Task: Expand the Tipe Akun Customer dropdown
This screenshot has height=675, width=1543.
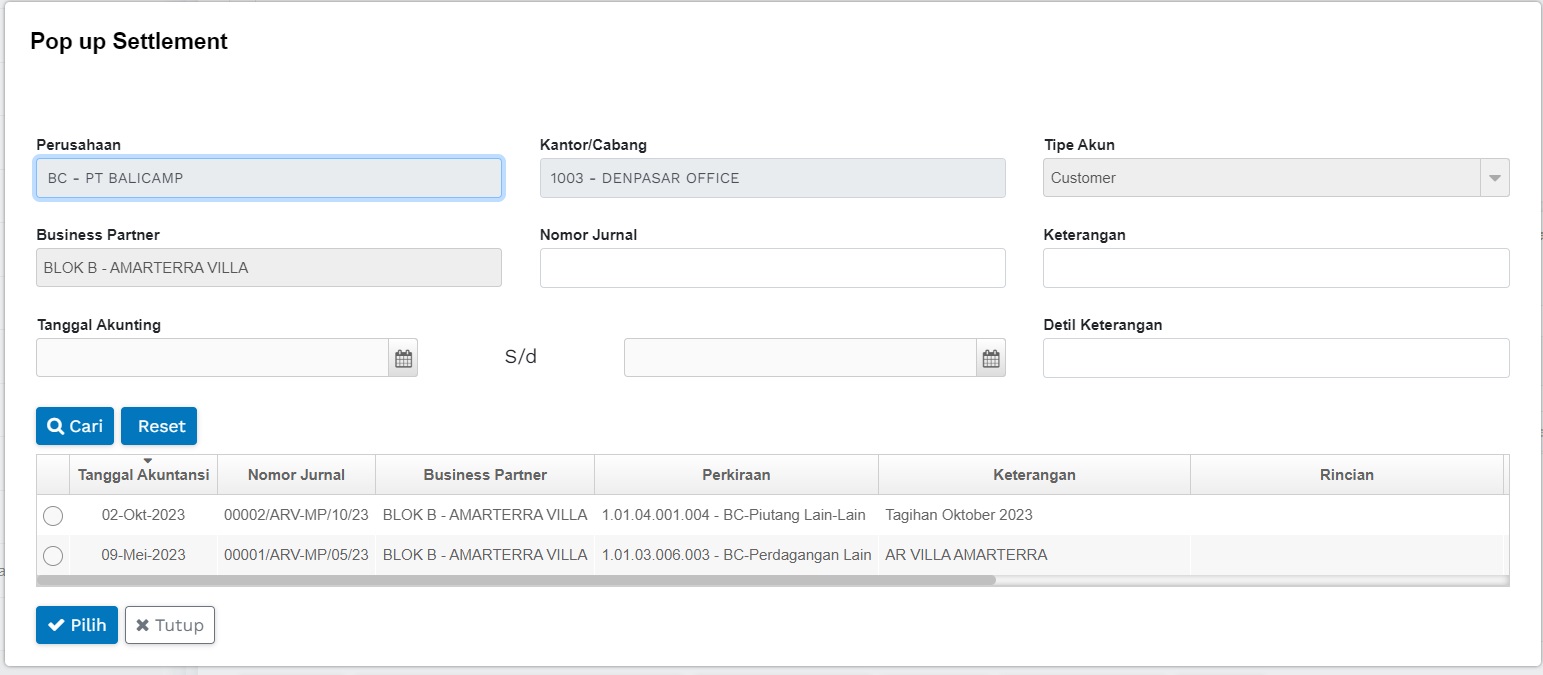Action: [x=1494, y=178]
